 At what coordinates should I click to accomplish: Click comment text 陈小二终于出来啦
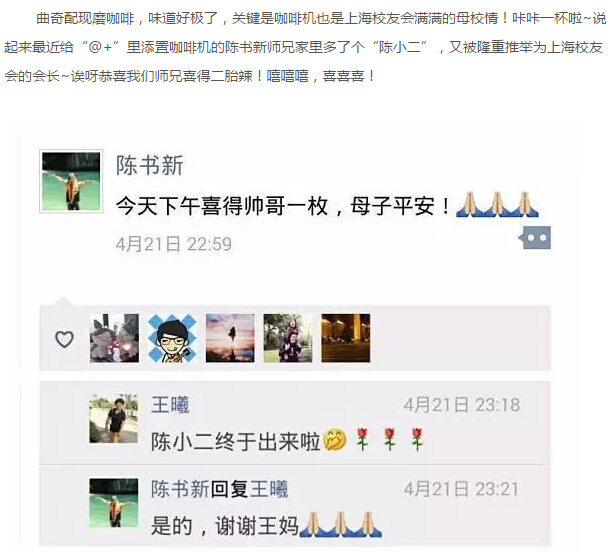236,442
